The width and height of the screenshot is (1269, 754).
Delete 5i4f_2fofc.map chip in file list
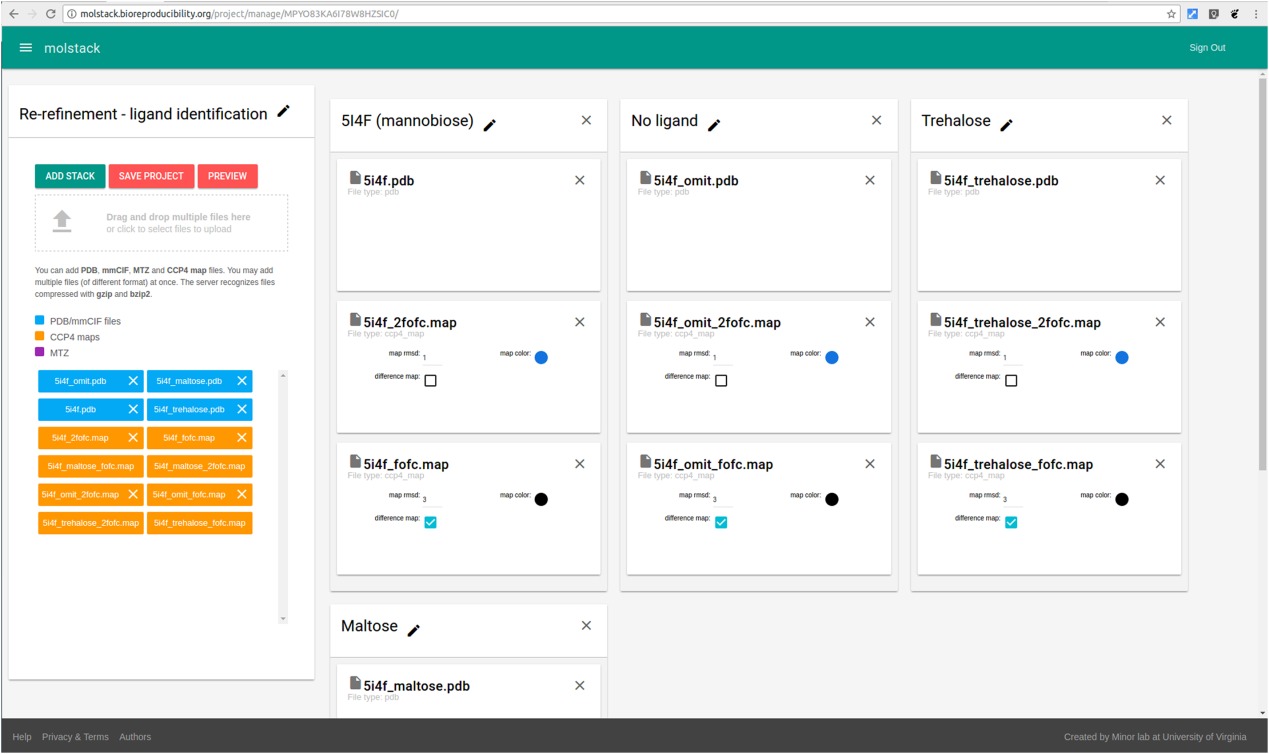pyautogui.click(x=133, y=438)
